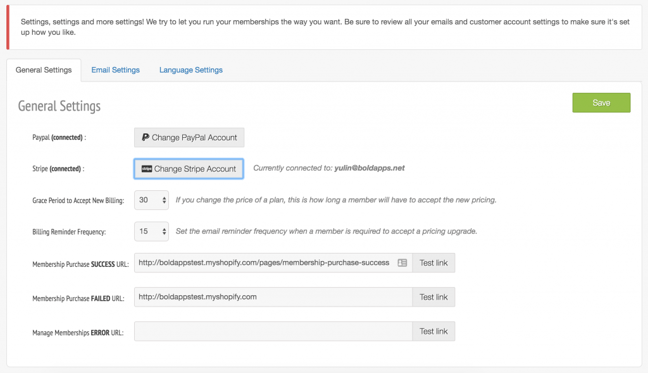Image resolution: width=648 pixels, height=373 pixels.
Task: Click the Stripe logo icon
Action: 147,169
